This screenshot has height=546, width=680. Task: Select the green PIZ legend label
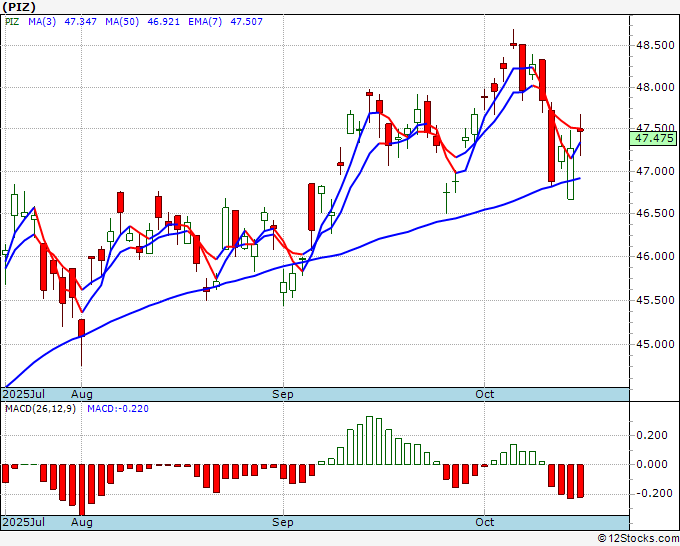click(x=12, y=22)
